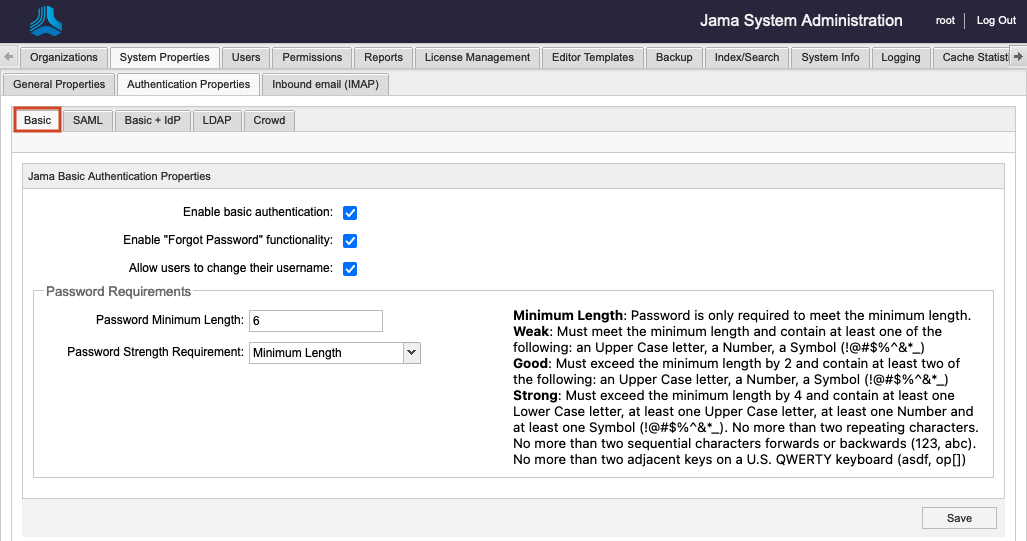The height and width of the screenshot is (541, 1027).
Task: Toggle the "Forgot Password" functionality checkbox
Action: click(x=350, y=241)
